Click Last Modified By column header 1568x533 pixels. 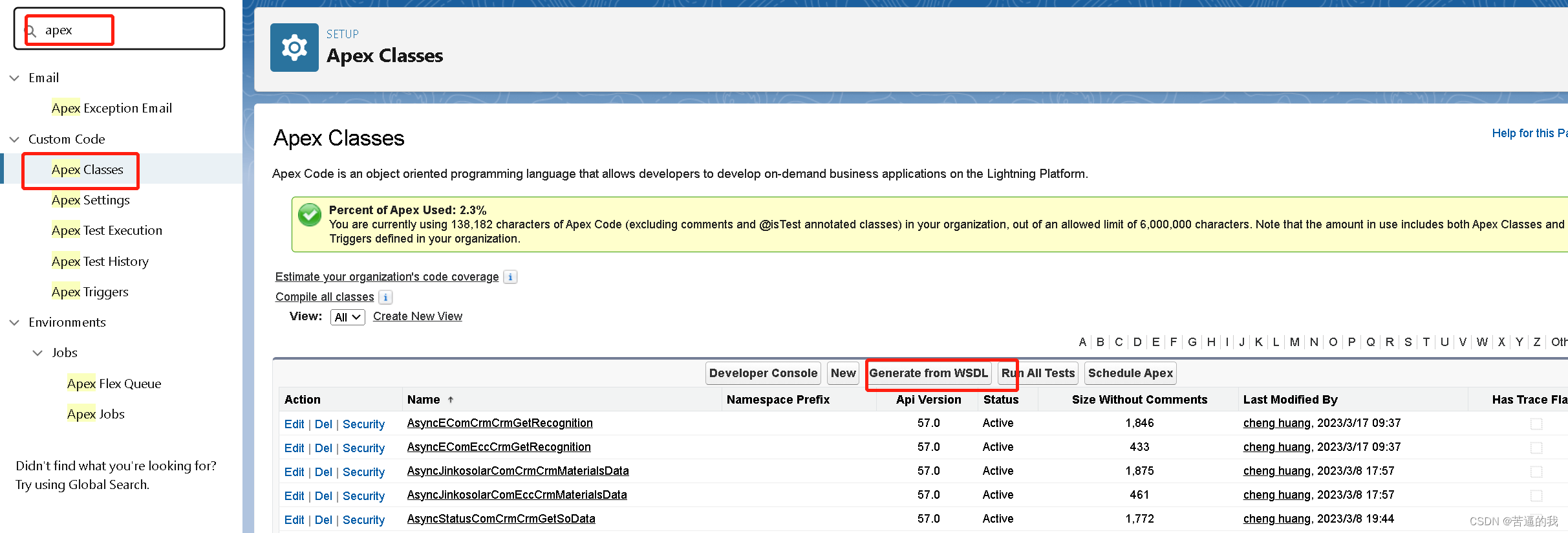click(1290, 400)
